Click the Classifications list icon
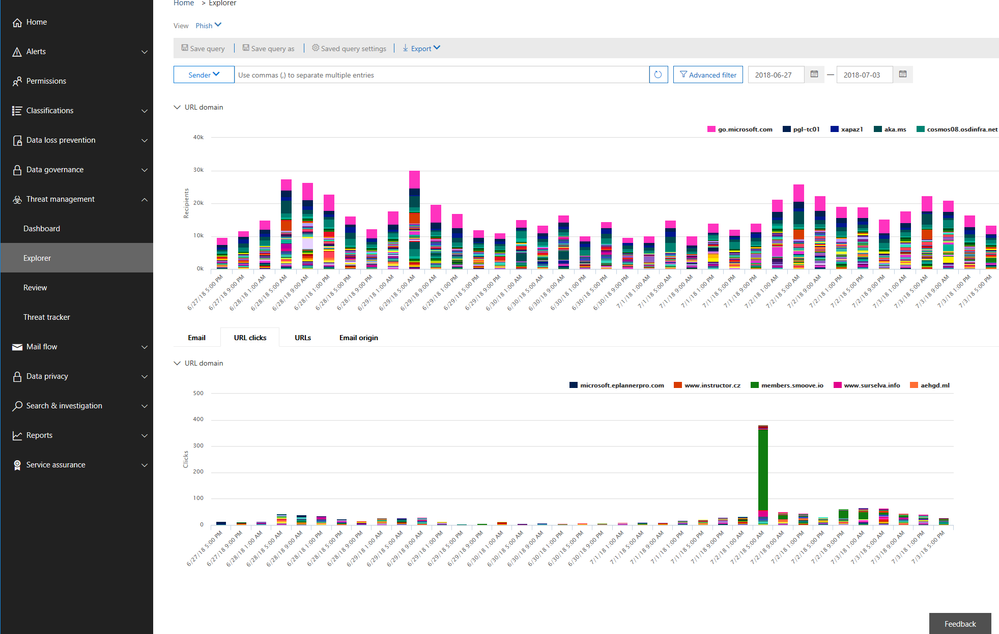Screen dimensions: 999x634 pyautogui.click(x=17, y=111)
